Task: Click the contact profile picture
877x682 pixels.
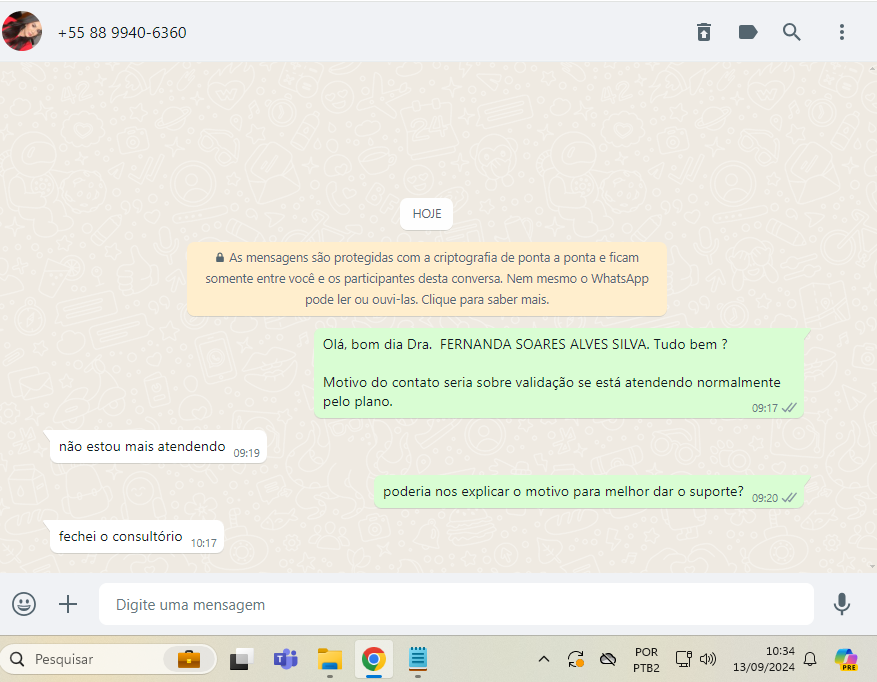Action: [22, 32]
